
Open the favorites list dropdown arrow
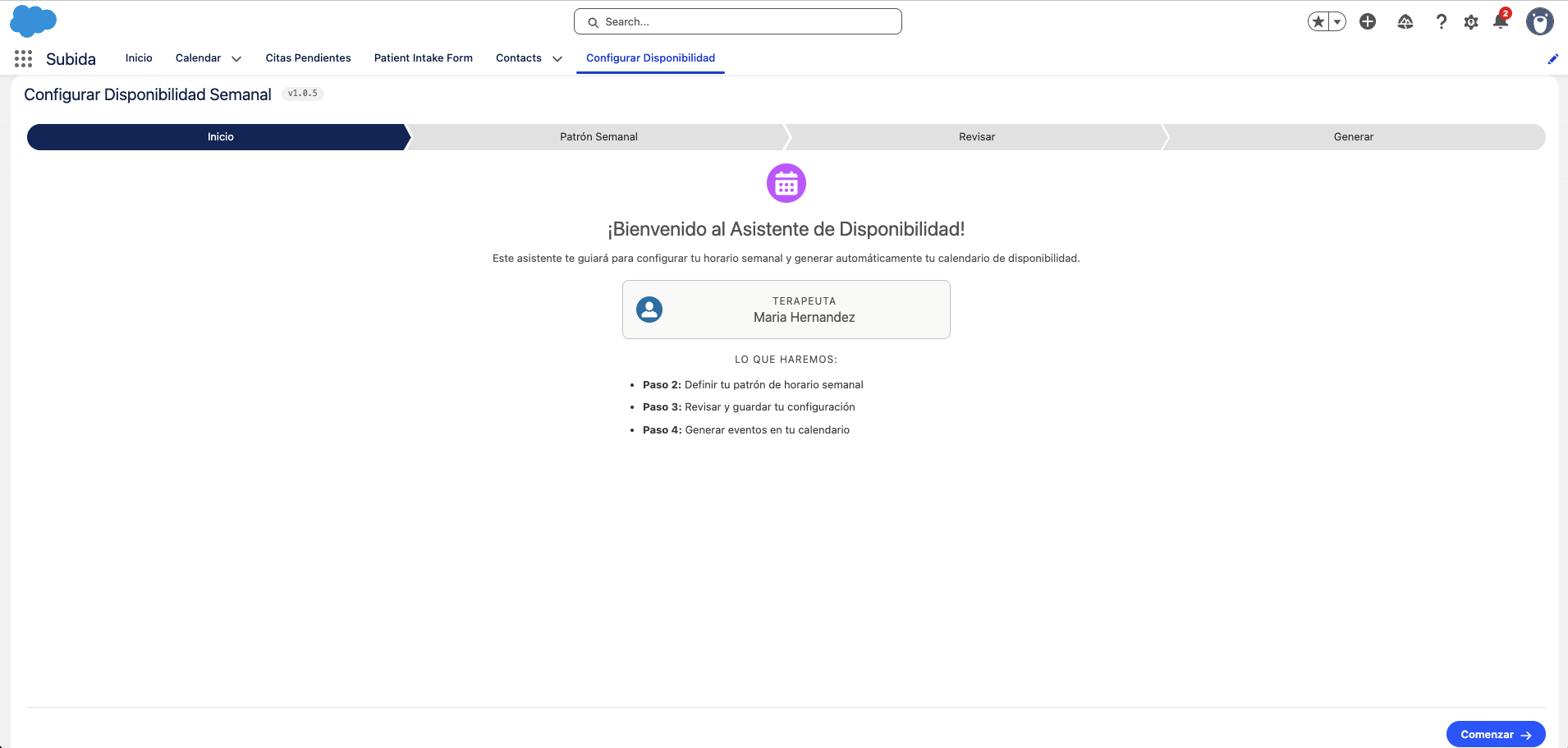pyautogui.click(x=1337, y=22)
